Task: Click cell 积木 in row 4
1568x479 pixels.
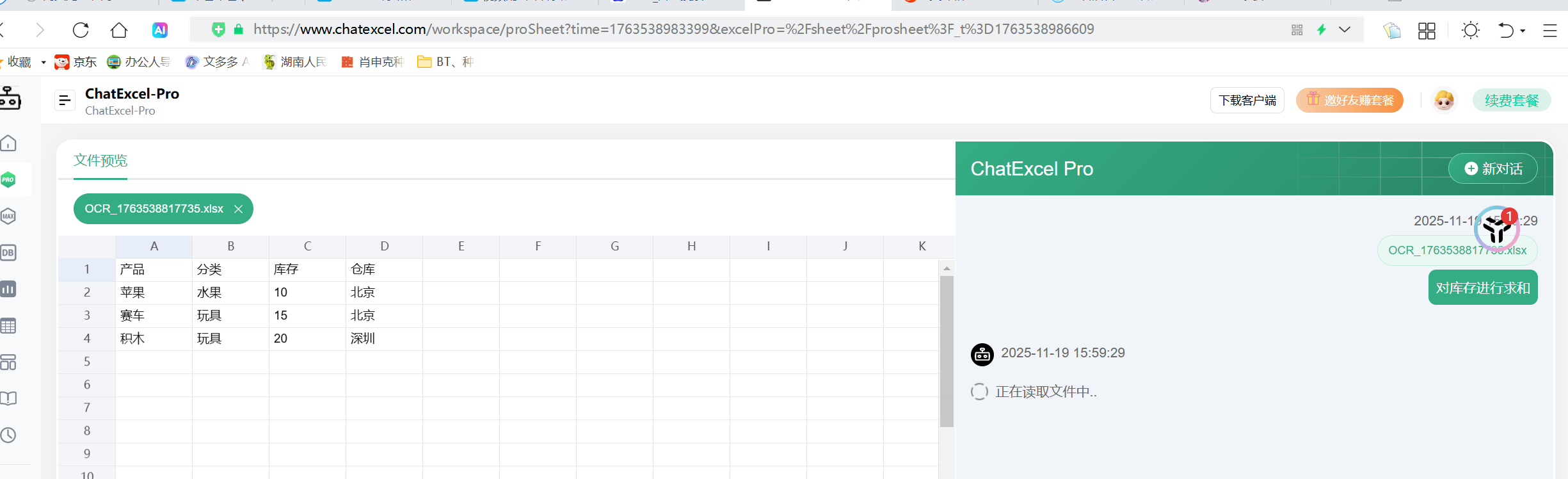Action: click(x=154, y=339)
